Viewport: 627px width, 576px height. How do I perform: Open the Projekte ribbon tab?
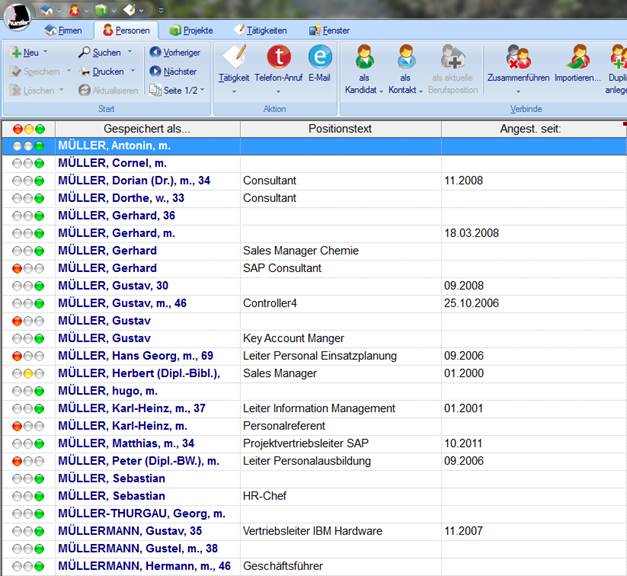[x=190, y=30]
